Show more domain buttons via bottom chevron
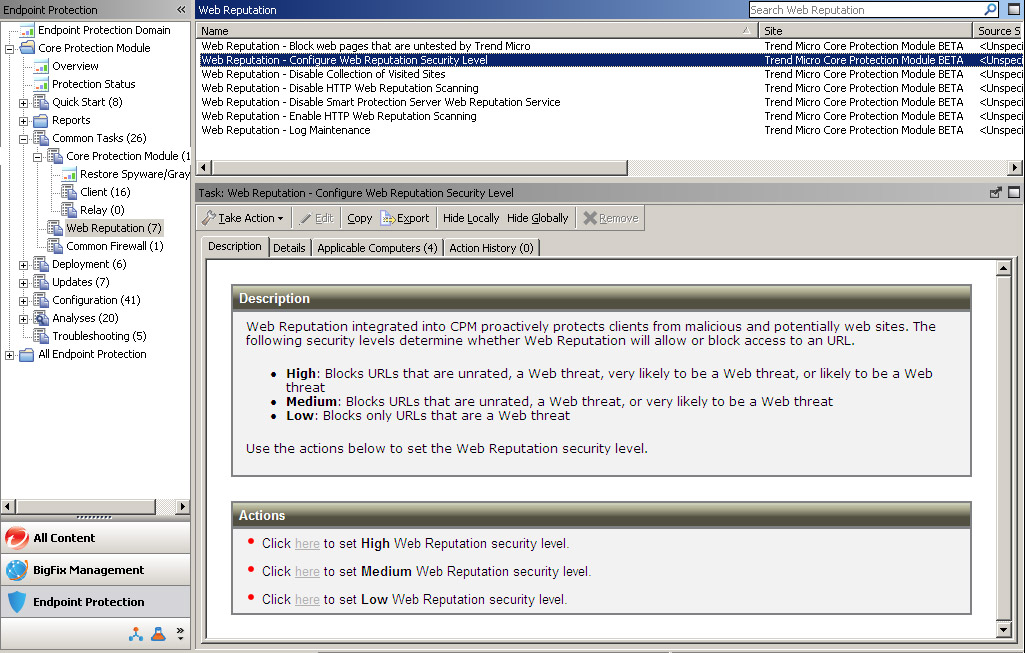 (180, 633)
